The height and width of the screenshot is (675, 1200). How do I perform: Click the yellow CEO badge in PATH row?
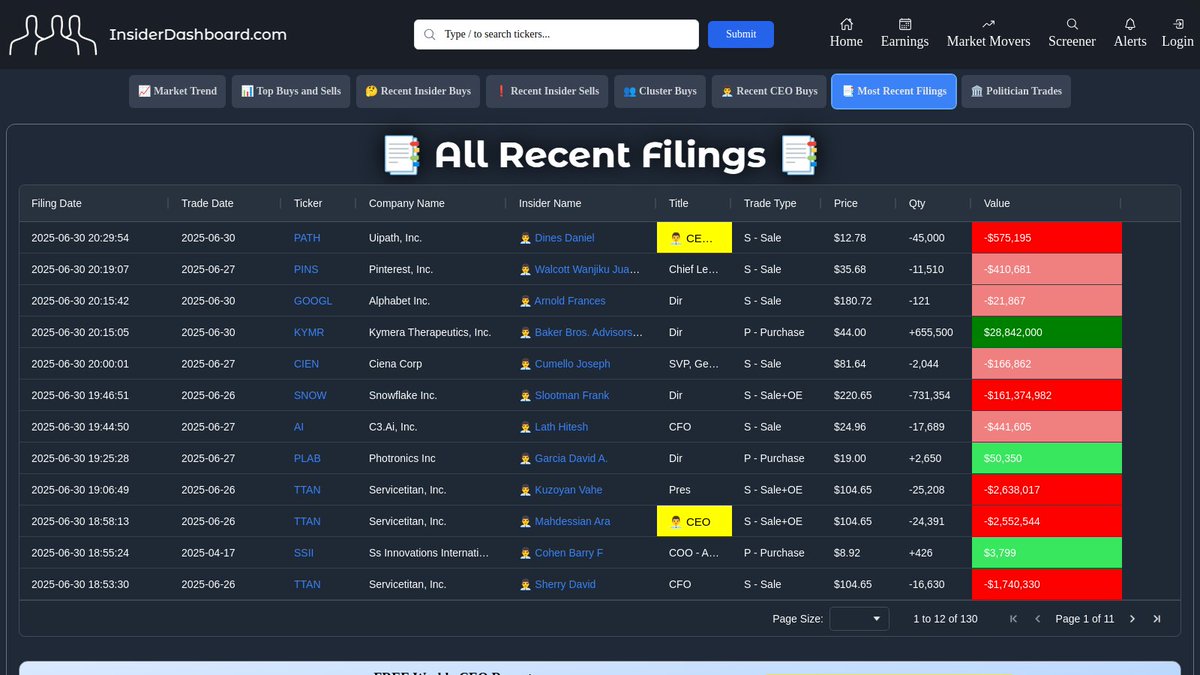tap(694, 238)
